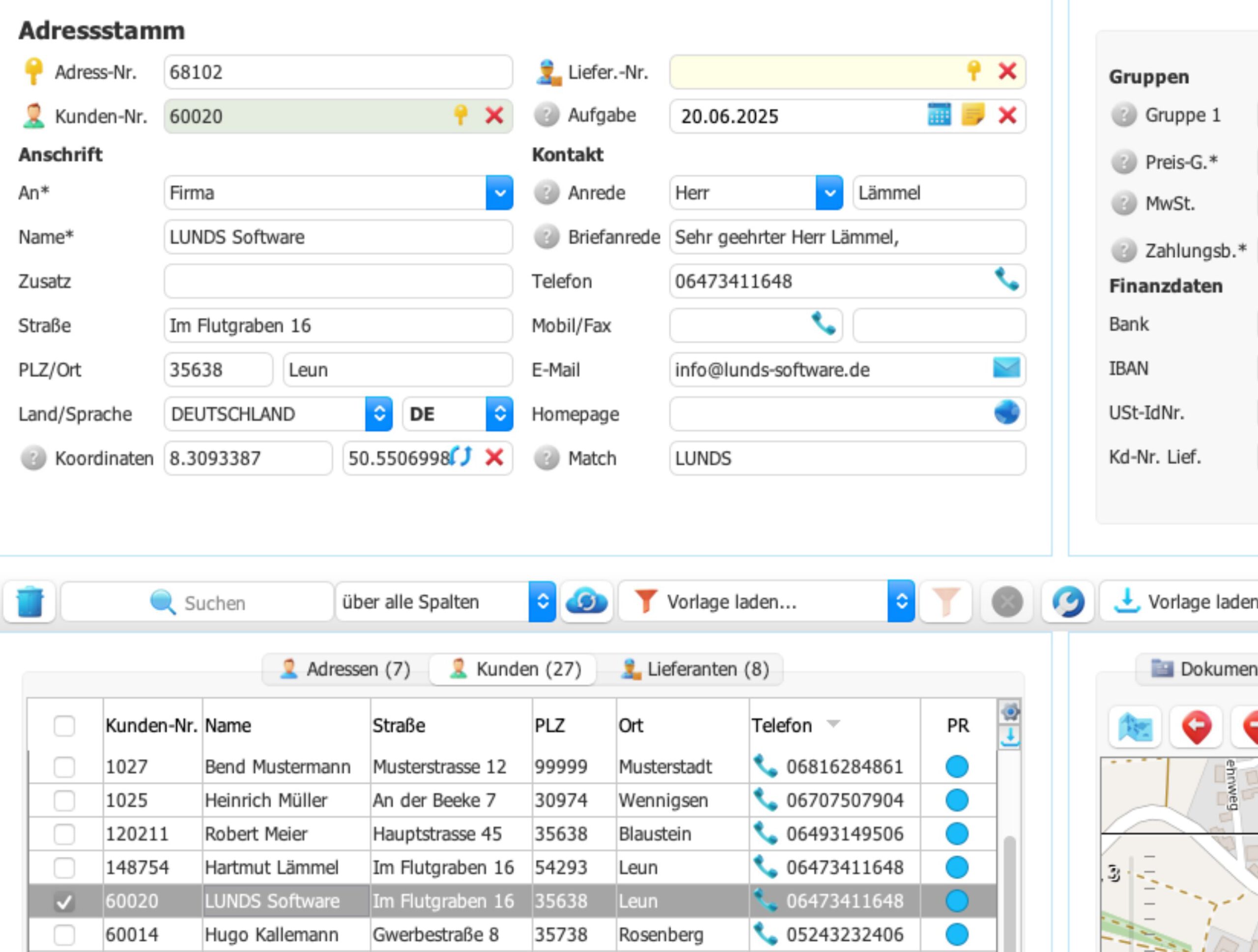Click the faded filter funnel button
1258x952 pixels.
click(945, 601)
